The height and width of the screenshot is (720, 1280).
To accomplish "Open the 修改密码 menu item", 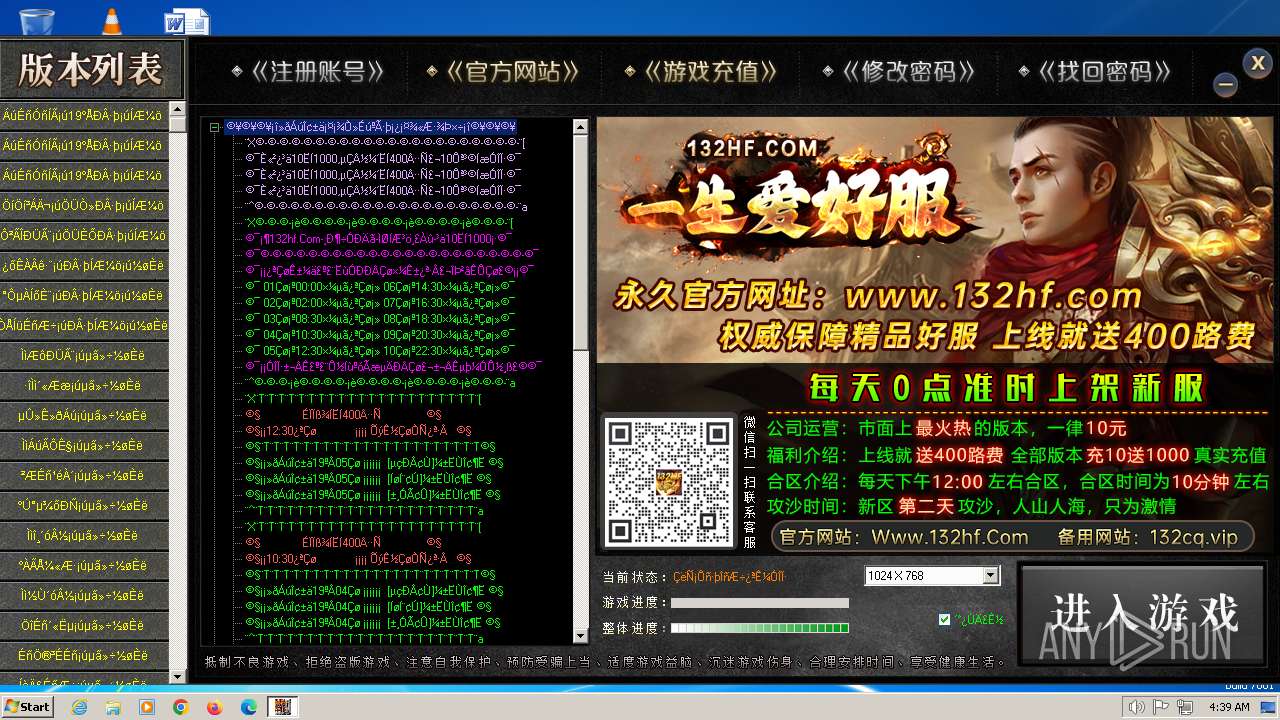I will click(x=899, y=72).
